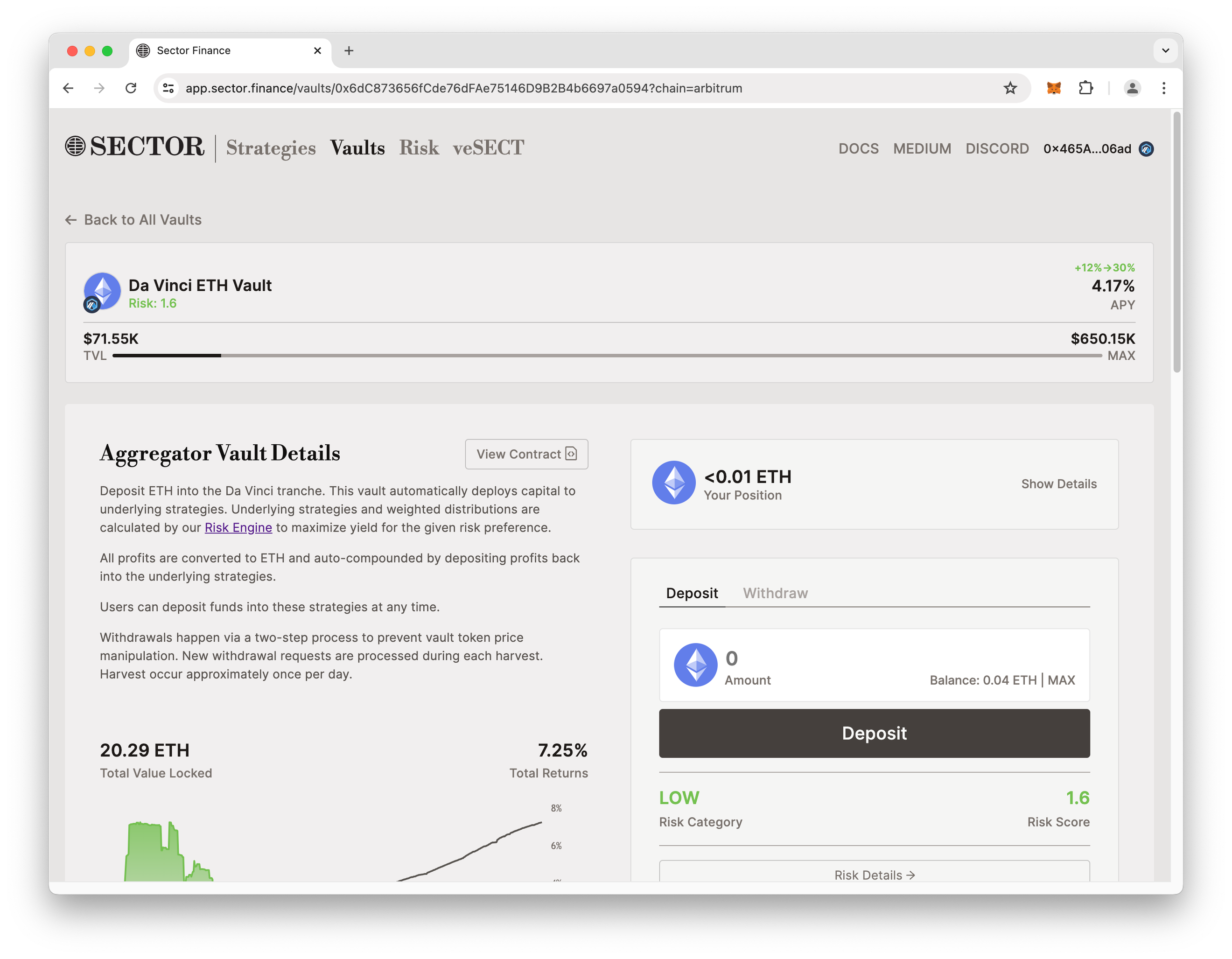Expand the tab search chevron dropdown
The height and width of the screenshot is (959, 1232).
[x=1165, y=51]
